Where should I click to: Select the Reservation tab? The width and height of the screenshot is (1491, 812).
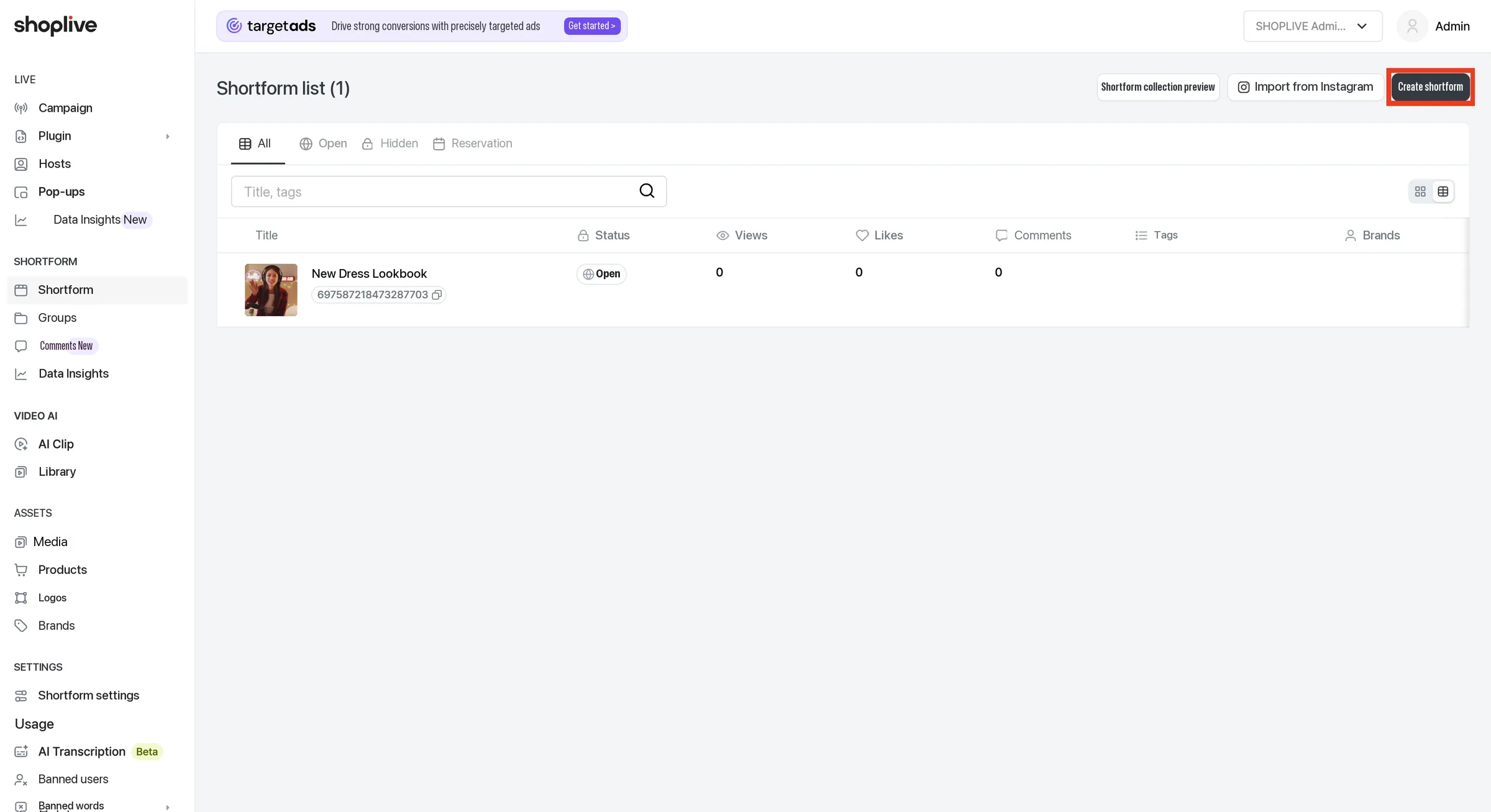(x=473, y=144)
